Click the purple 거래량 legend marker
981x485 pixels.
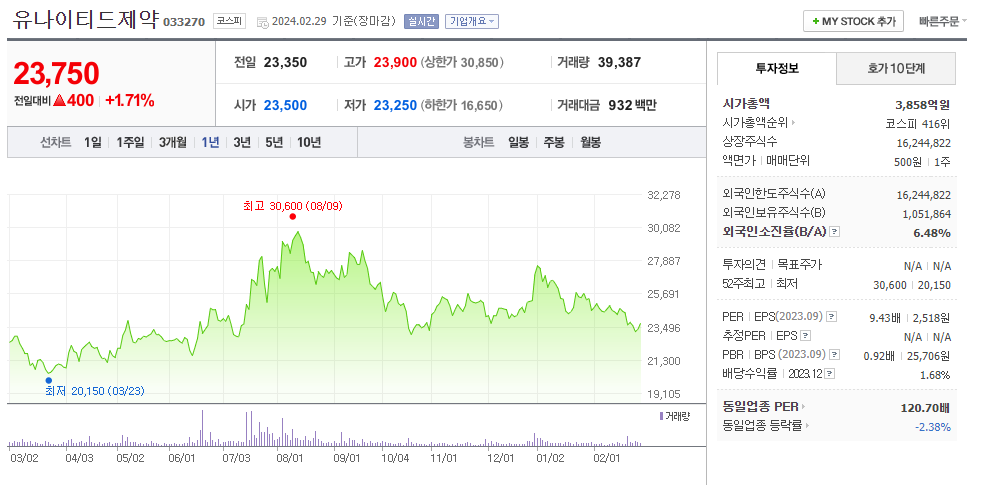661,416
